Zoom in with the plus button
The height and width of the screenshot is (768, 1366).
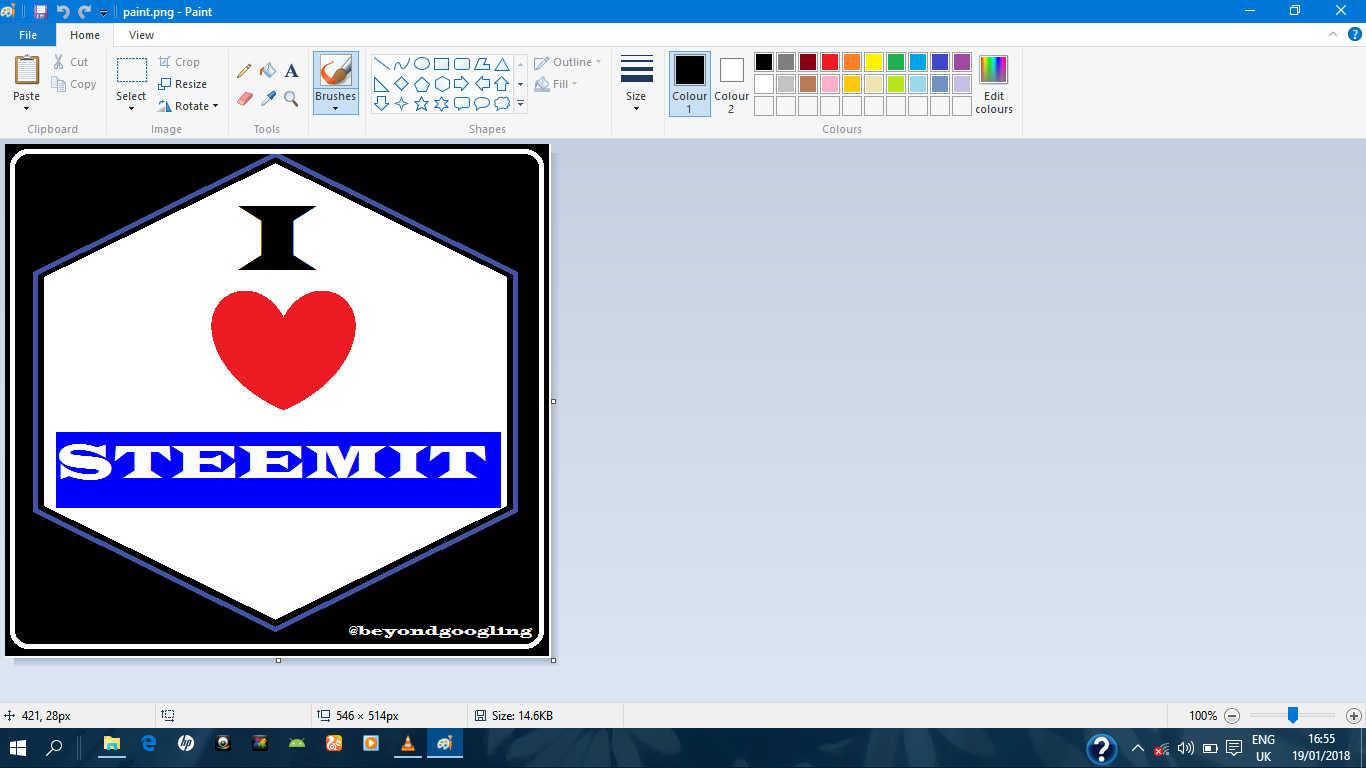(1353, 716)
